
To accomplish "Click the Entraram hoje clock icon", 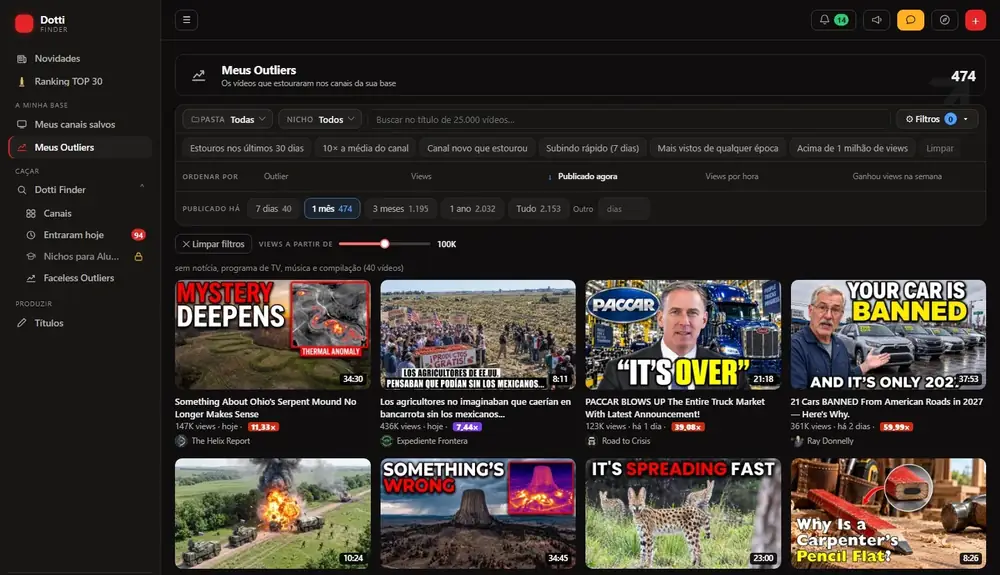I will click(x=31, y=235).
